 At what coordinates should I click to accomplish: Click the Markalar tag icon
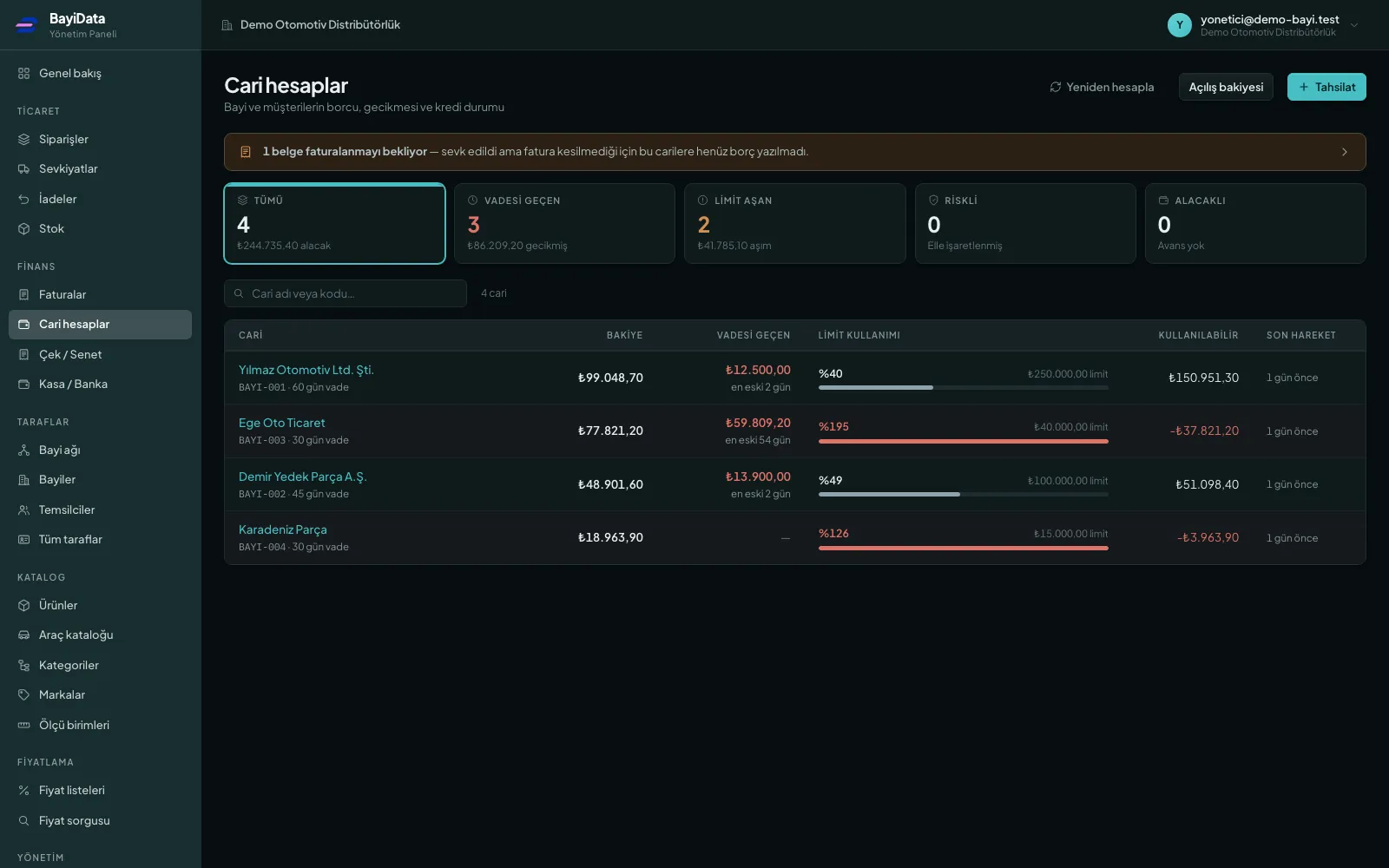click(23, 695)
